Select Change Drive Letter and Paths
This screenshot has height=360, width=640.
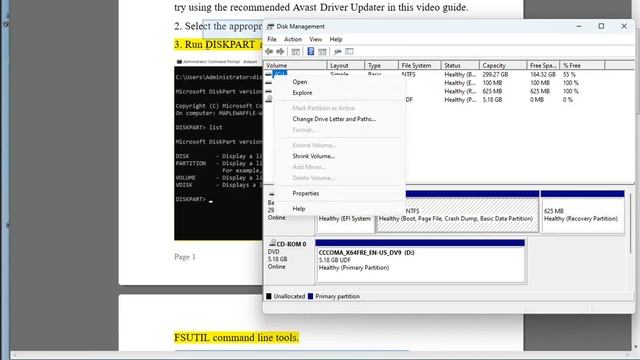340,119
